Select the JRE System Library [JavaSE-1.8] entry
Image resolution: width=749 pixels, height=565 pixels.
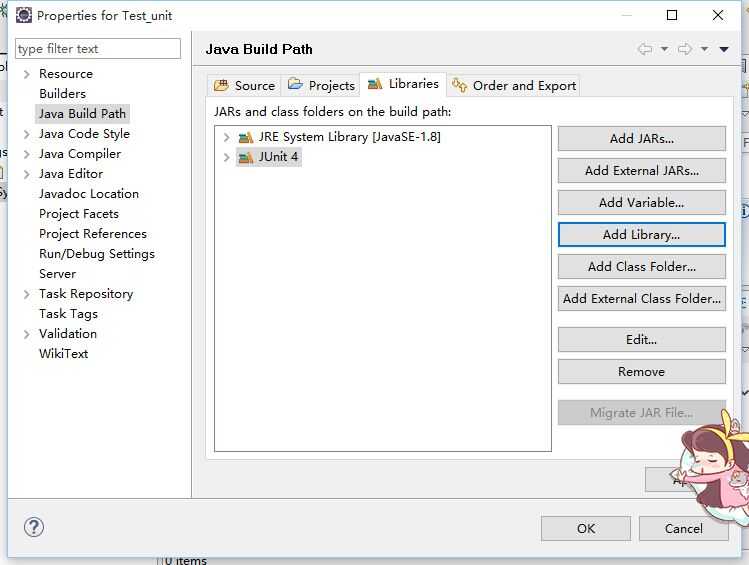(x=349, y=138)
